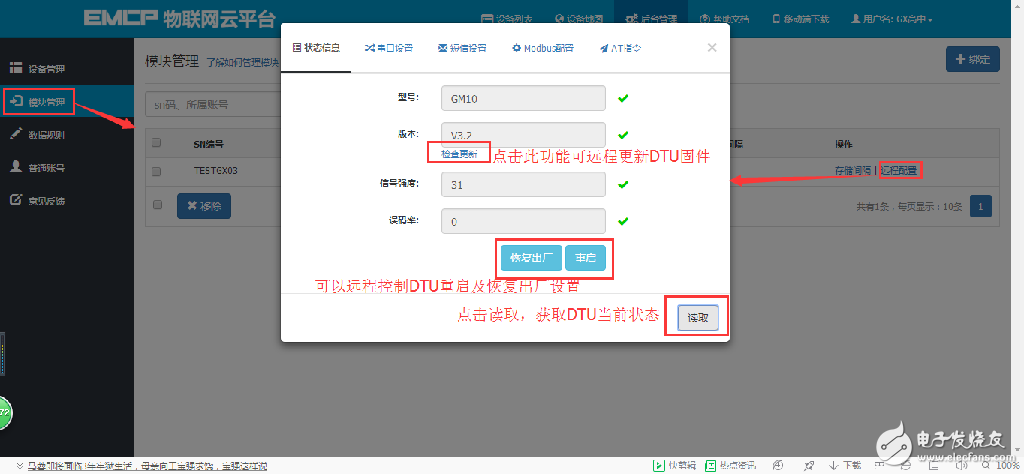1024x474 pixels.
Task: Open 设备列表 in the top navigation
Action: pos(507,19)
